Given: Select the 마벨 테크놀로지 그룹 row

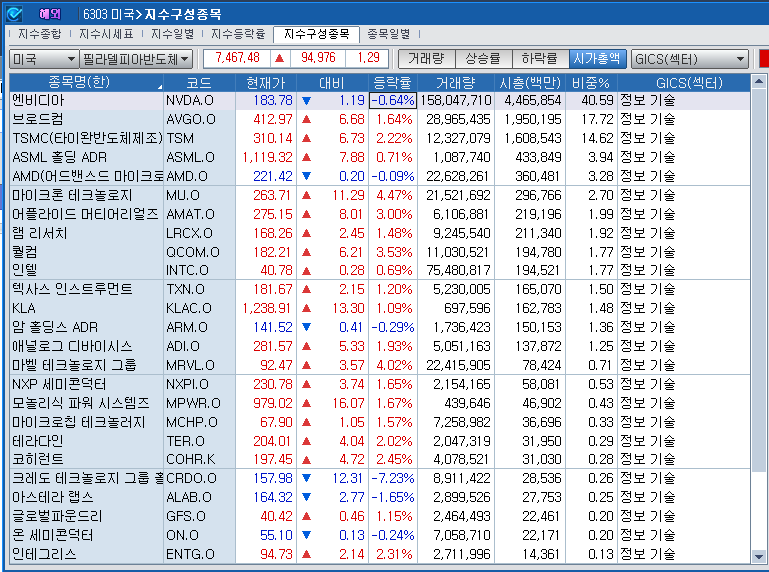Looking at the screenshot, I should pos(380,365).
